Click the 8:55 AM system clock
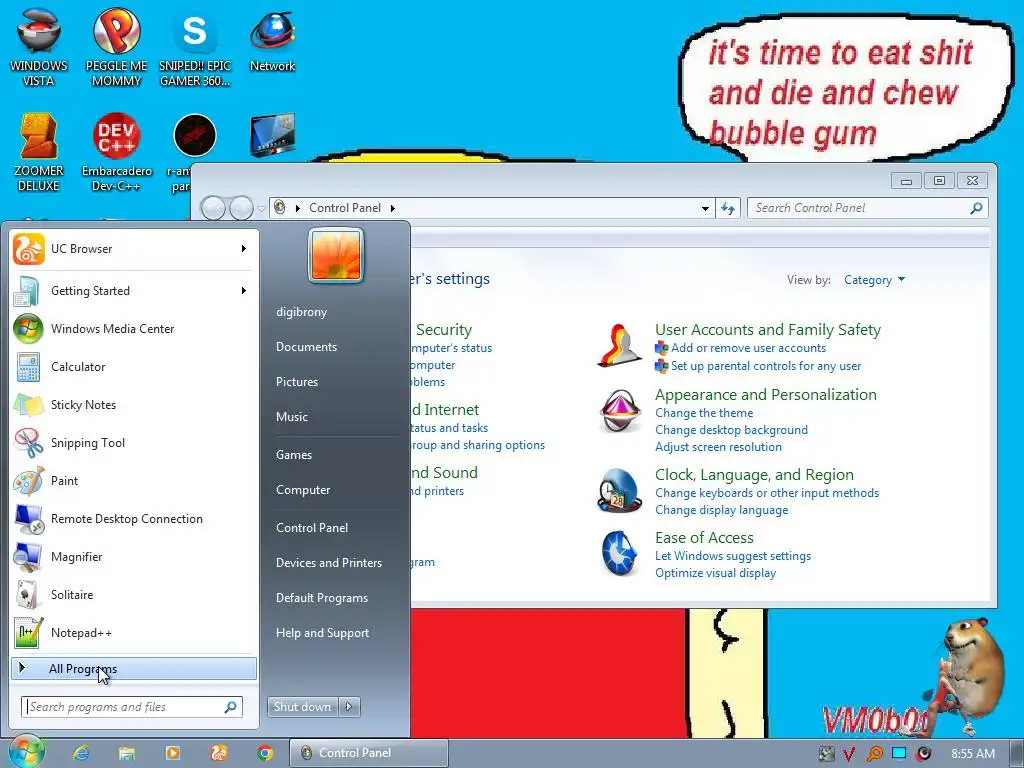 (x=973, y=754)
